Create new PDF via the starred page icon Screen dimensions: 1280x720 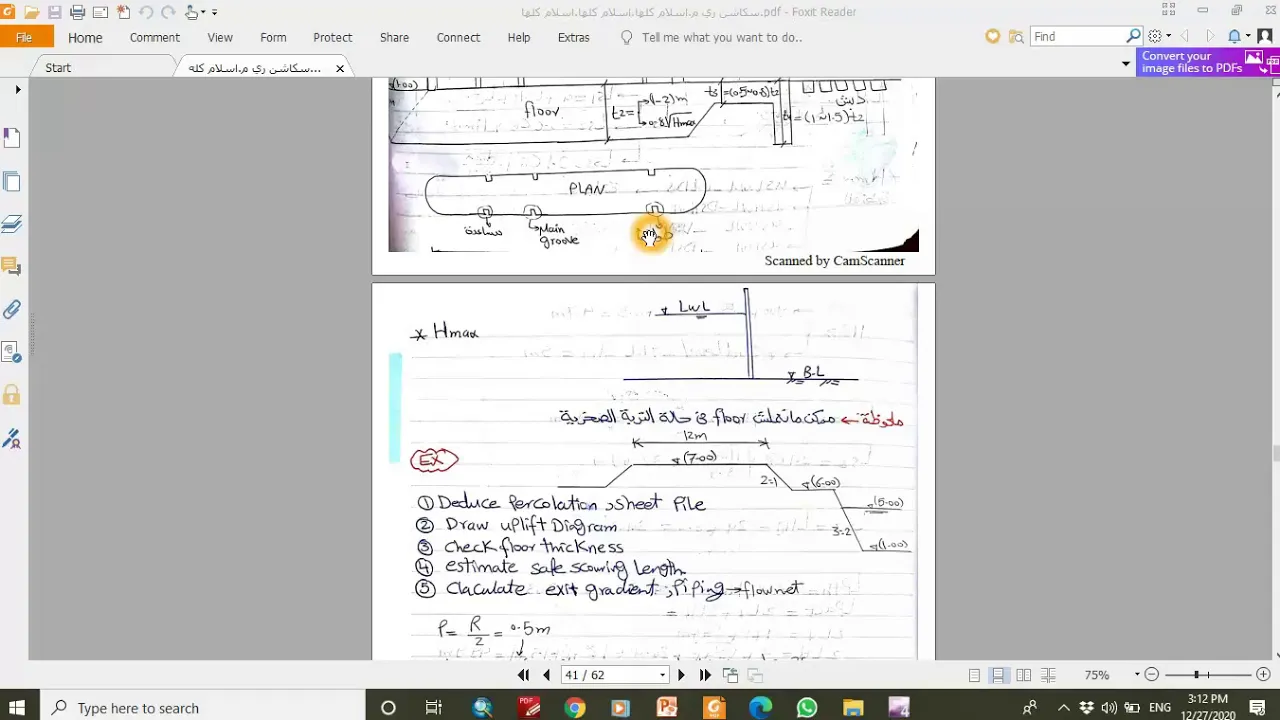click(x=123, y=12)
